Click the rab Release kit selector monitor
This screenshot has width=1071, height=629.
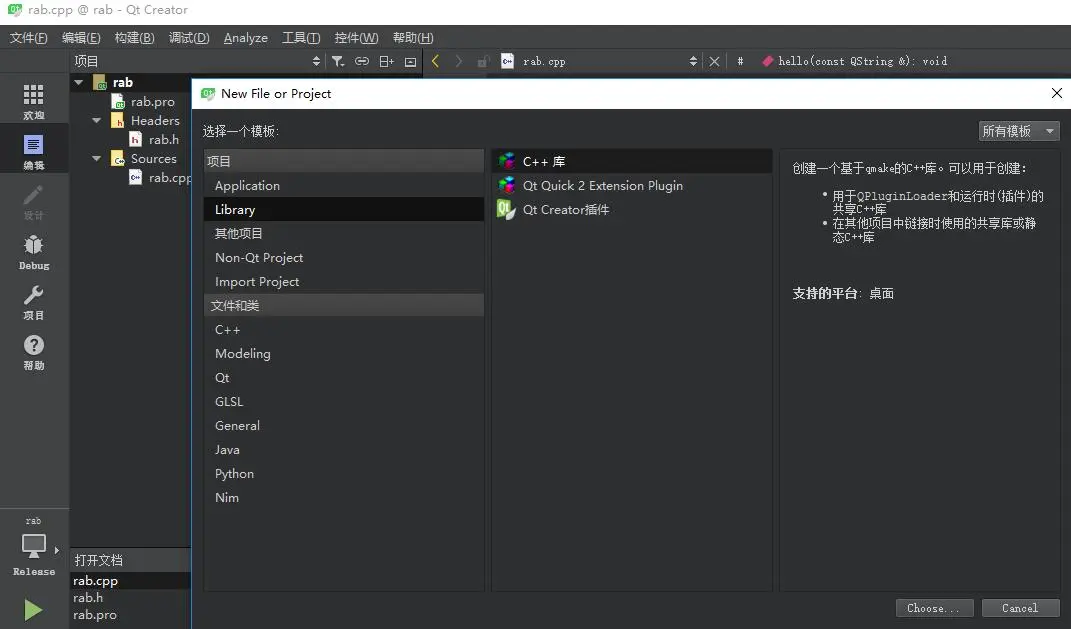tap(33, 546)
